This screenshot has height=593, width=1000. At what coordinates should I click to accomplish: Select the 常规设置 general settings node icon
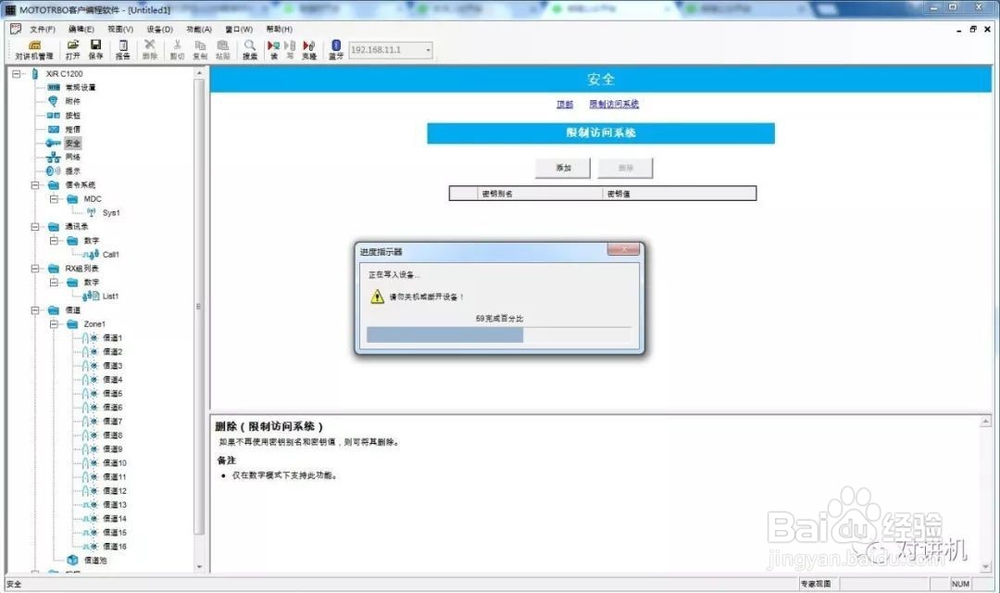point(54,87)
